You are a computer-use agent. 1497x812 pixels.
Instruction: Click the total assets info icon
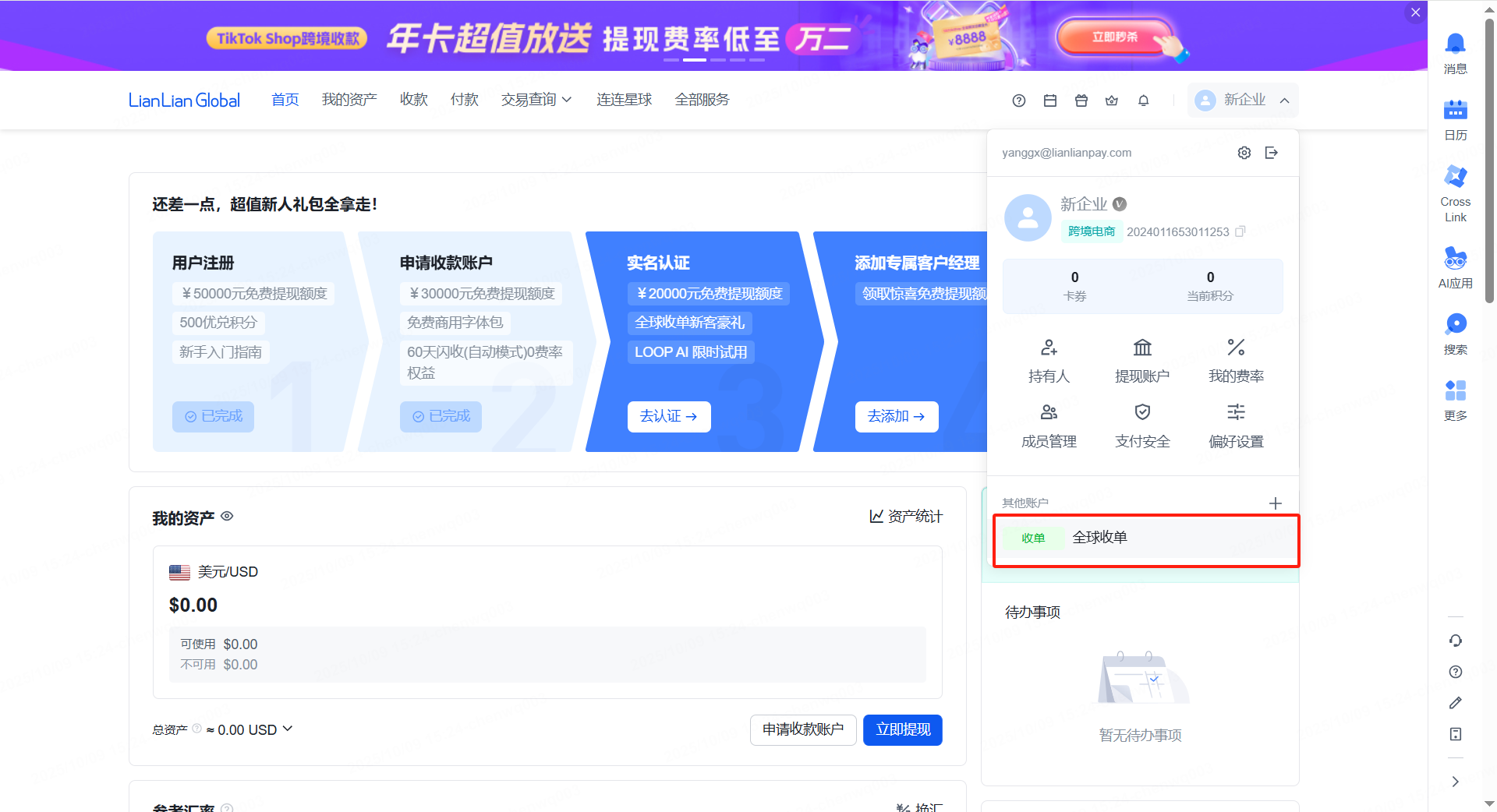click(x=196, y=729)
